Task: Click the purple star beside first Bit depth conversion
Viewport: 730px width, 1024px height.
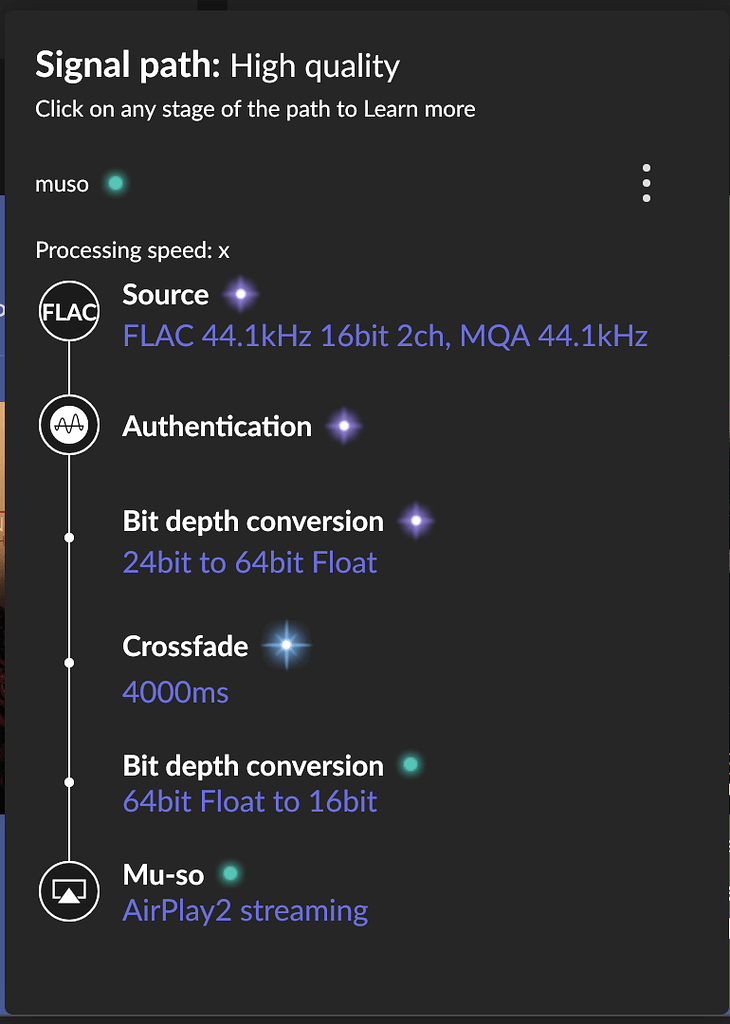Action: tap(416, 521)
